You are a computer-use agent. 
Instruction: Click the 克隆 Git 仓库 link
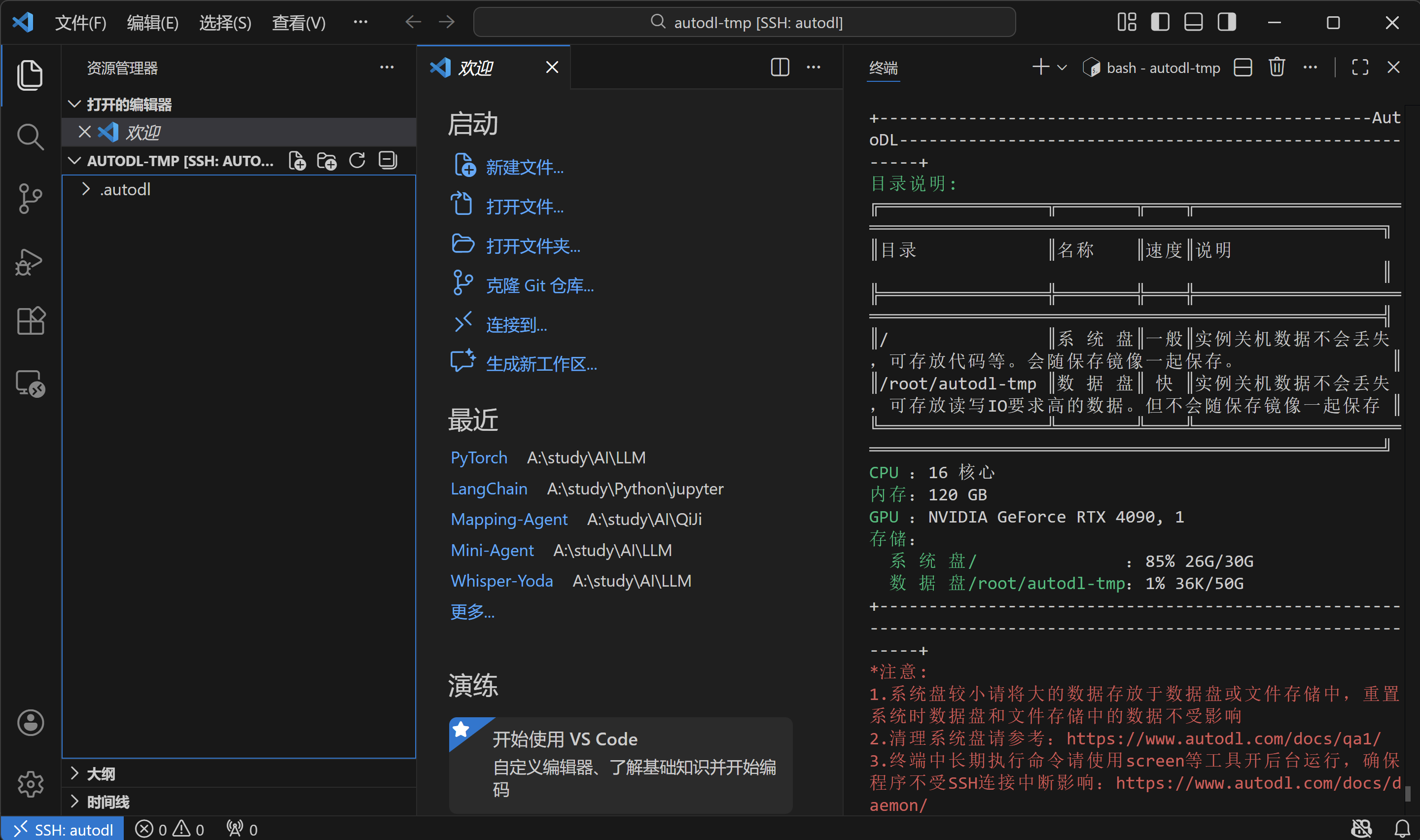[539, 285]
